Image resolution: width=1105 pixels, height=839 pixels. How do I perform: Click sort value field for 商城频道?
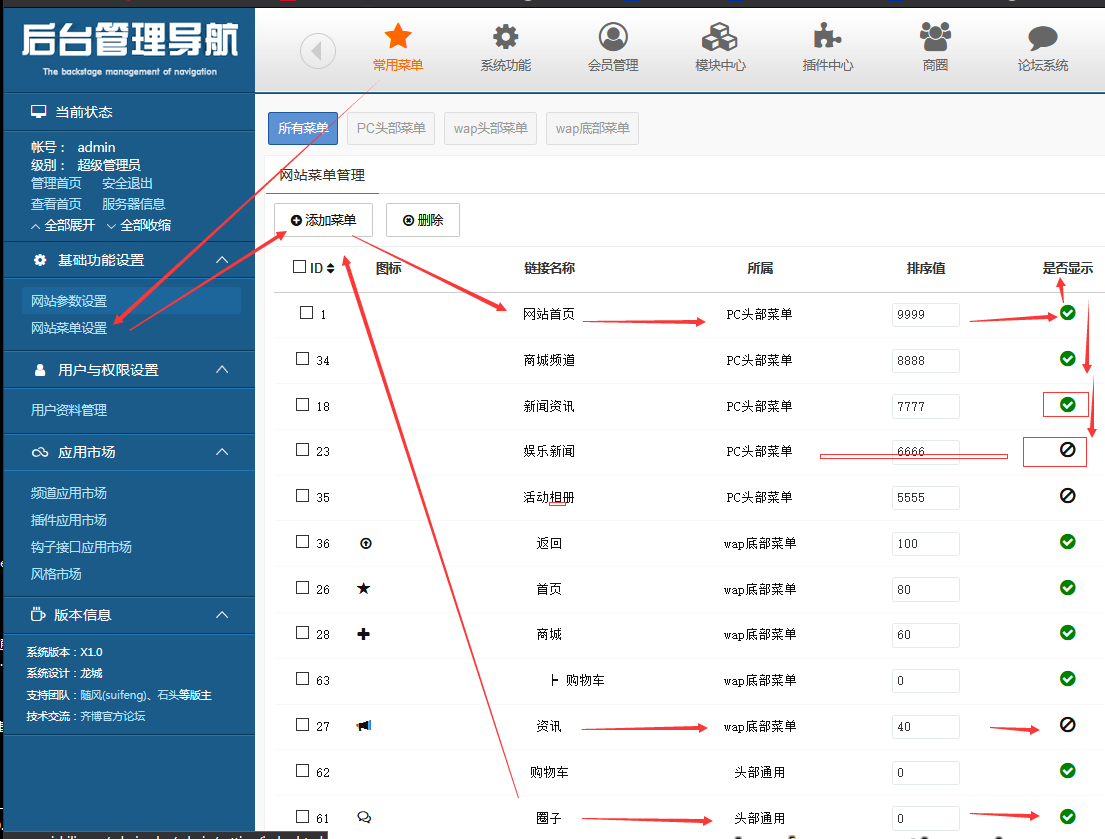pos(925,360)
